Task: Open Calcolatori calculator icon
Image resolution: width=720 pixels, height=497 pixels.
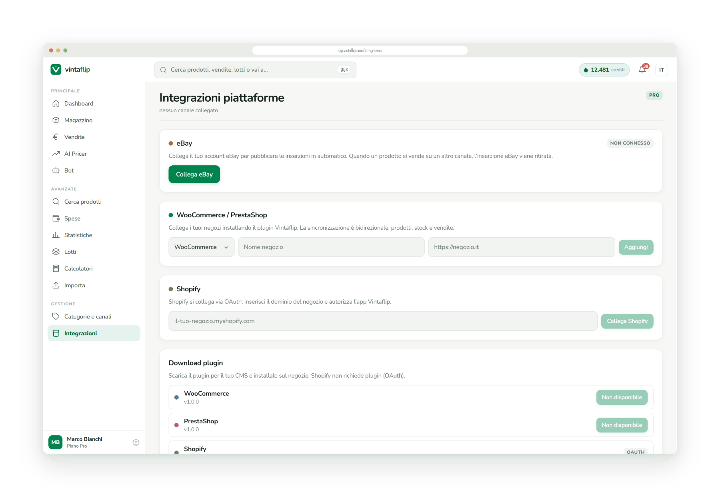Action: [56, 268]
